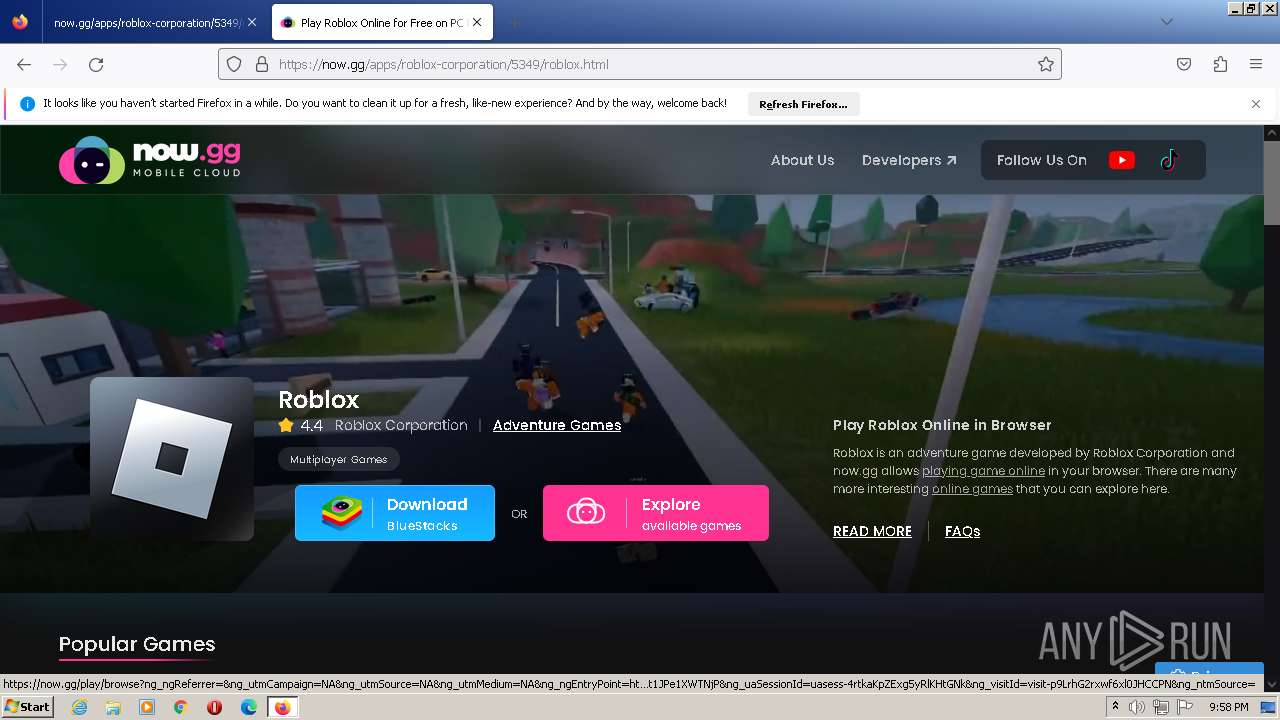Dismiss the Firefox refresh notification bar
Image resolution: width=1280 pixels, height=720 pixels.
click(1256, 104)
